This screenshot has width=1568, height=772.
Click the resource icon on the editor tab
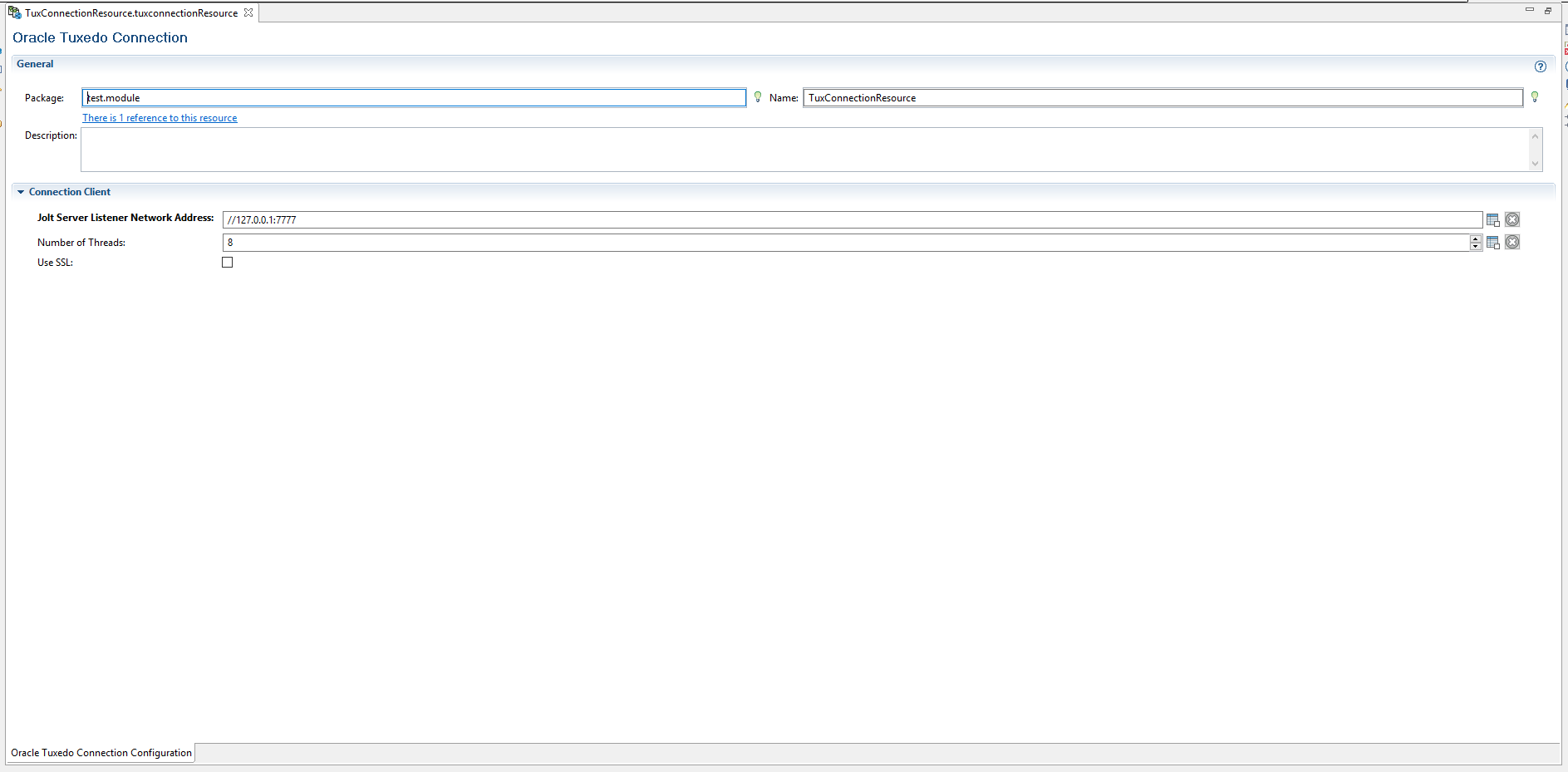pos(14,12)
